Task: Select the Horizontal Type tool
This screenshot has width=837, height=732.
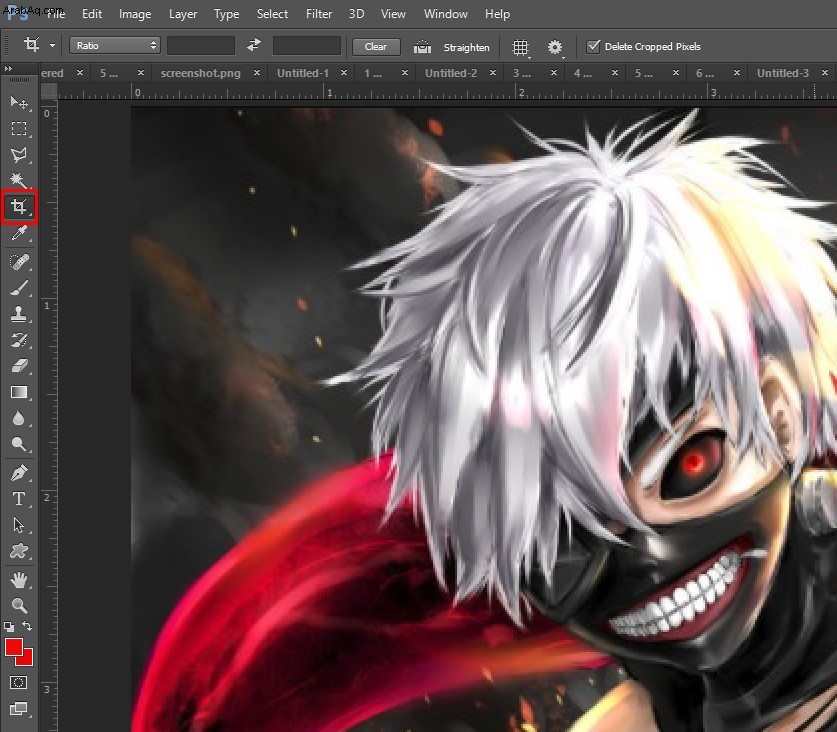Action: 19,499
